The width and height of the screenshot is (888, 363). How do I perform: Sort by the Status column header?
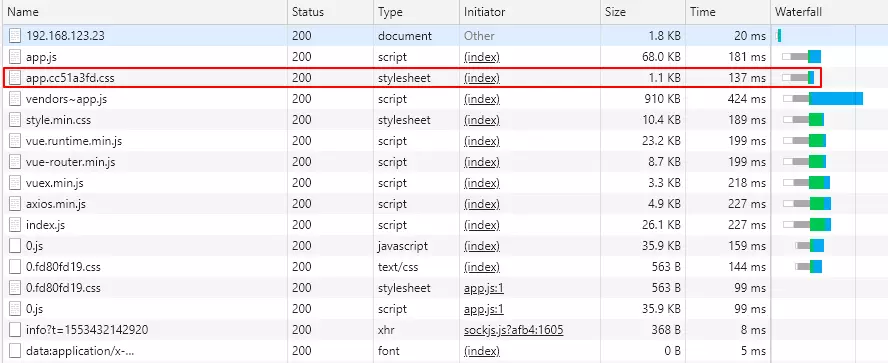point(331,12)
